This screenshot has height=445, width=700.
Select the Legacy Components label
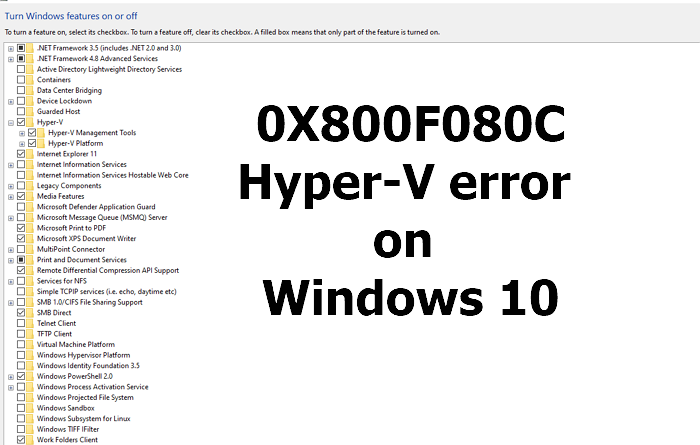[69, 186]
